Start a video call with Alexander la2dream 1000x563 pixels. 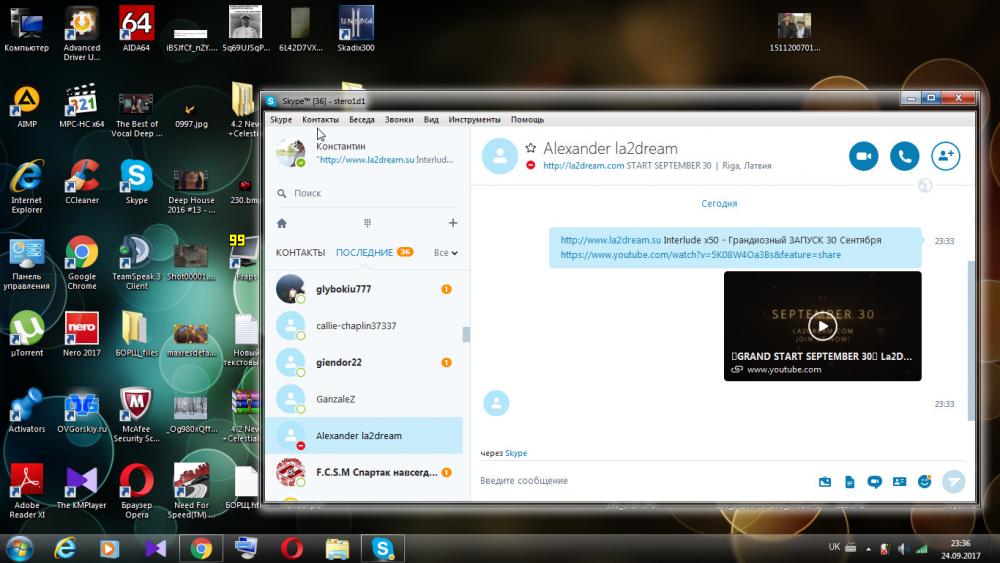point(863,156)
